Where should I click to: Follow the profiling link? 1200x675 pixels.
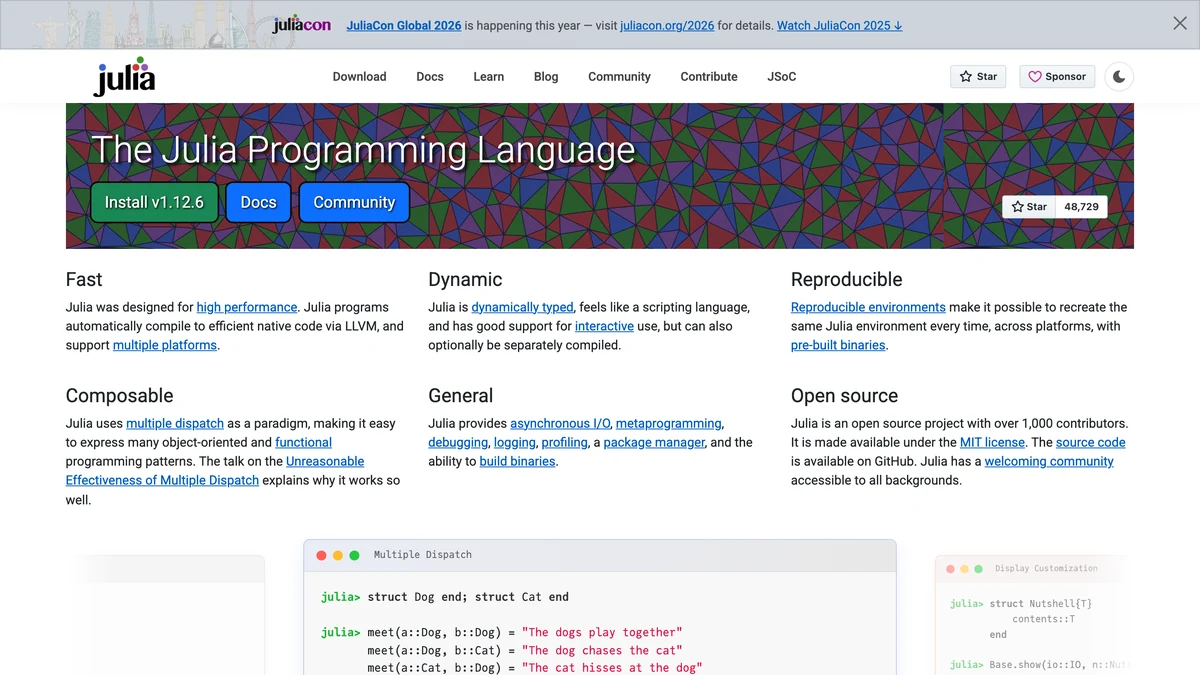[x=565, y=442]
